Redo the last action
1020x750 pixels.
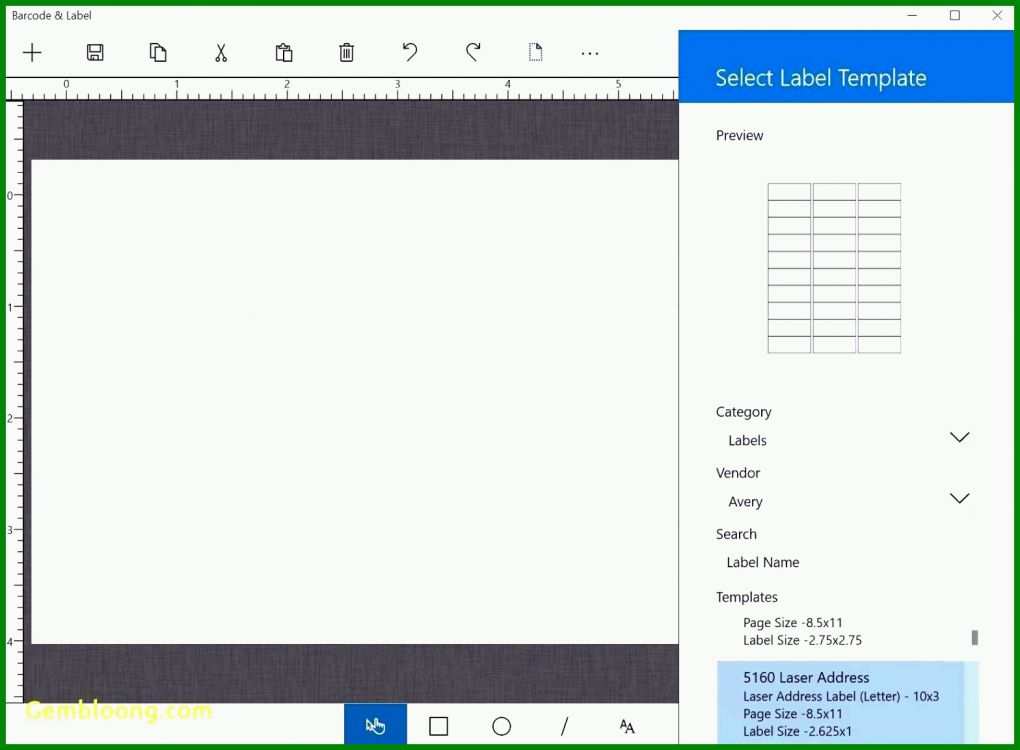(473, 52)
